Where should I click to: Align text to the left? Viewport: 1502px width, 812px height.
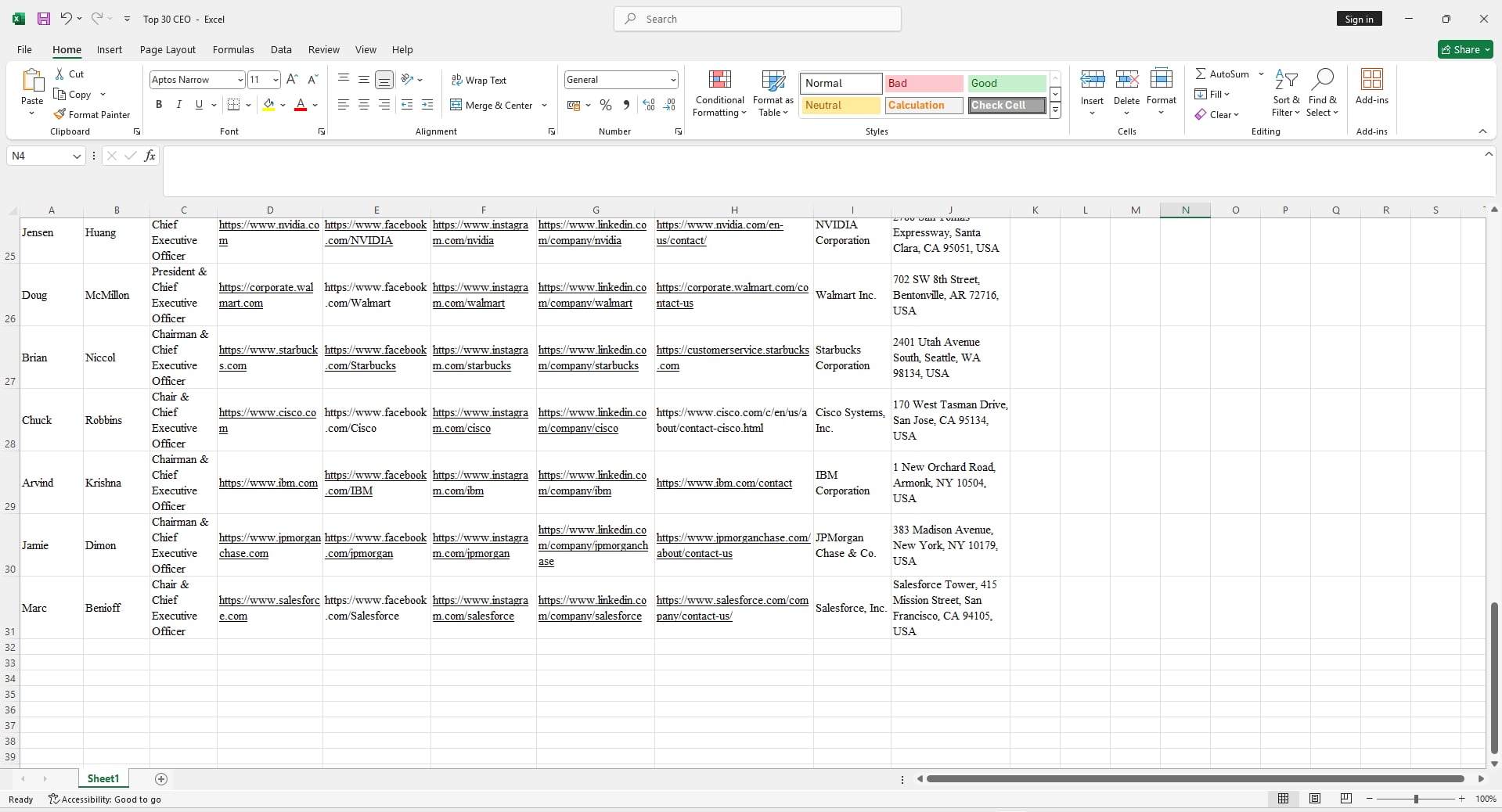[344, 105]
